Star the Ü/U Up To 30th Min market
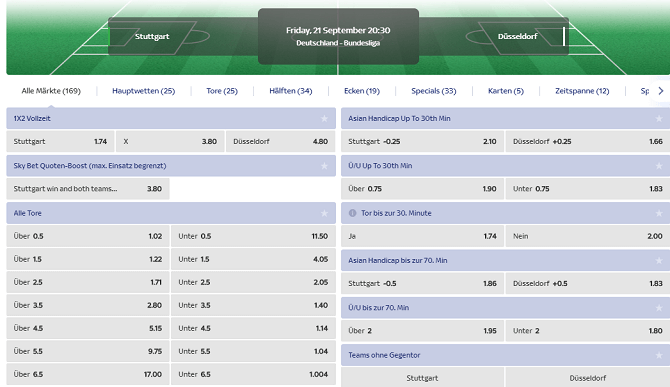 pos(659,166)
